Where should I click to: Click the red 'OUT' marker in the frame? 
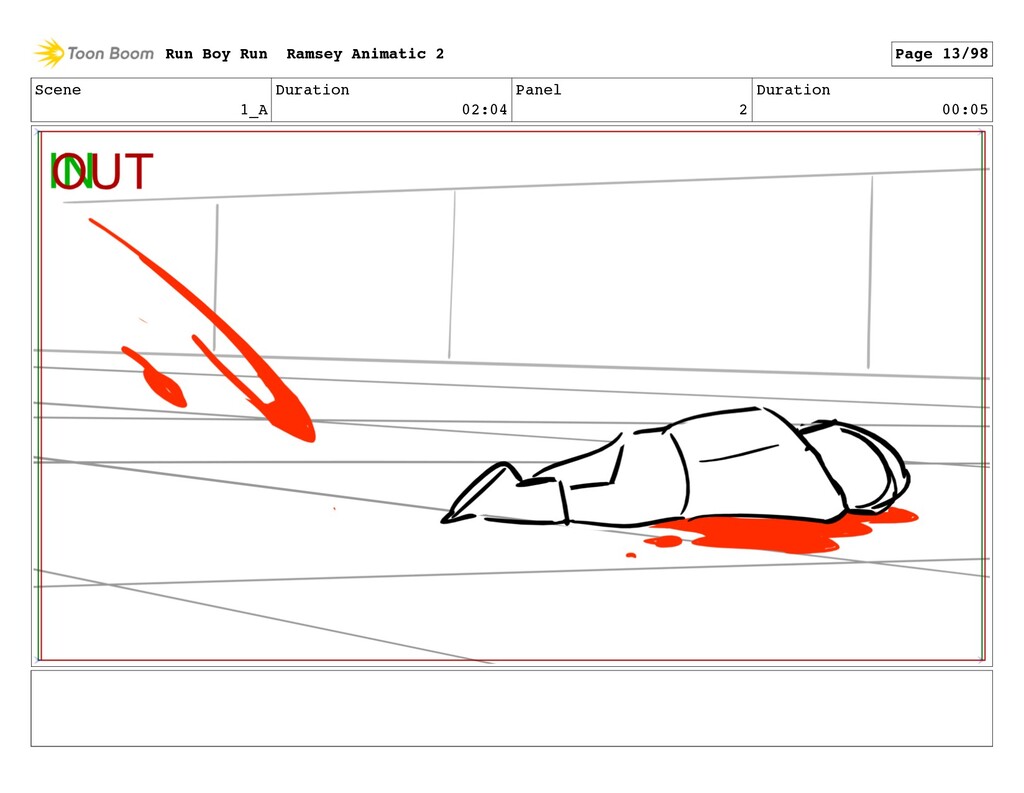pyautogui.click(x=103, y=171)
